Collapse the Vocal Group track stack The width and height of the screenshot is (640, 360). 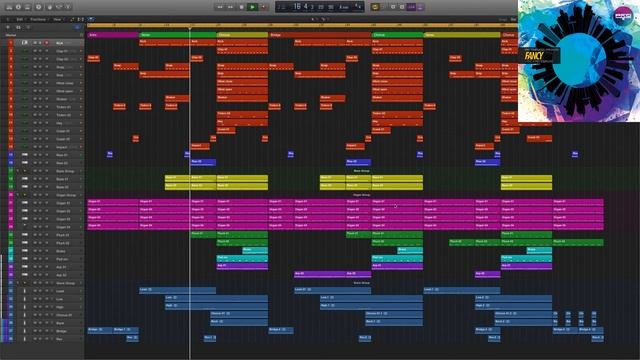point(18,283)
